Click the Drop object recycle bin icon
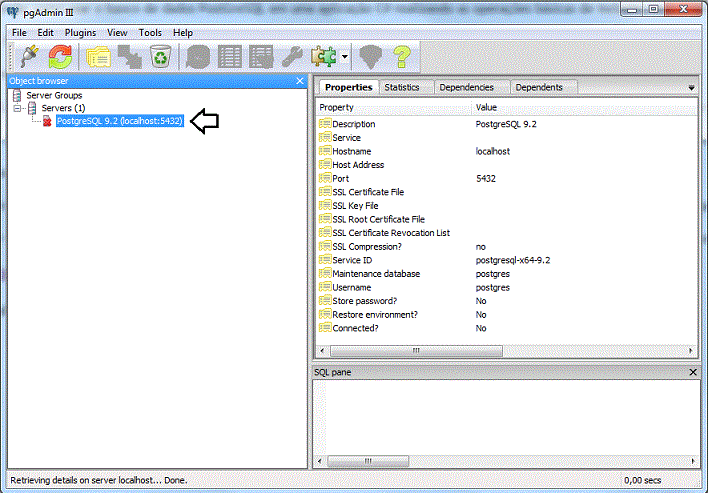Viewport: 708px width, 493px height. (x=160, y=57)
